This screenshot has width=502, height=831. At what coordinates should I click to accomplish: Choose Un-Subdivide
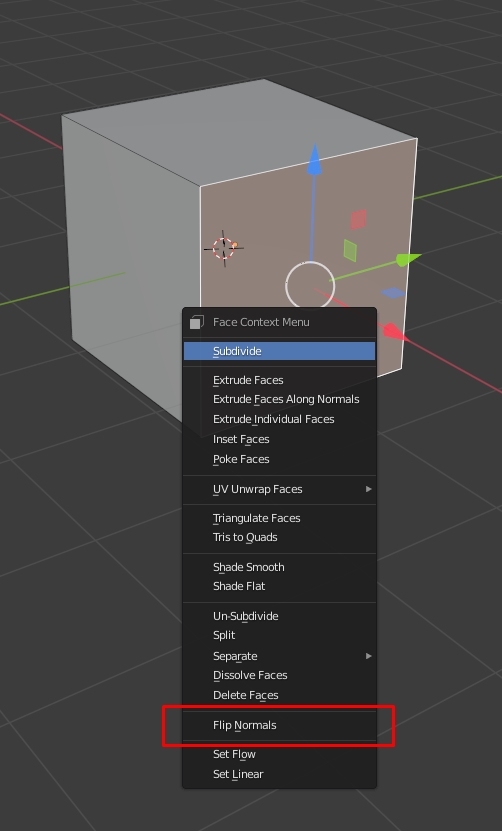[279, 616]
